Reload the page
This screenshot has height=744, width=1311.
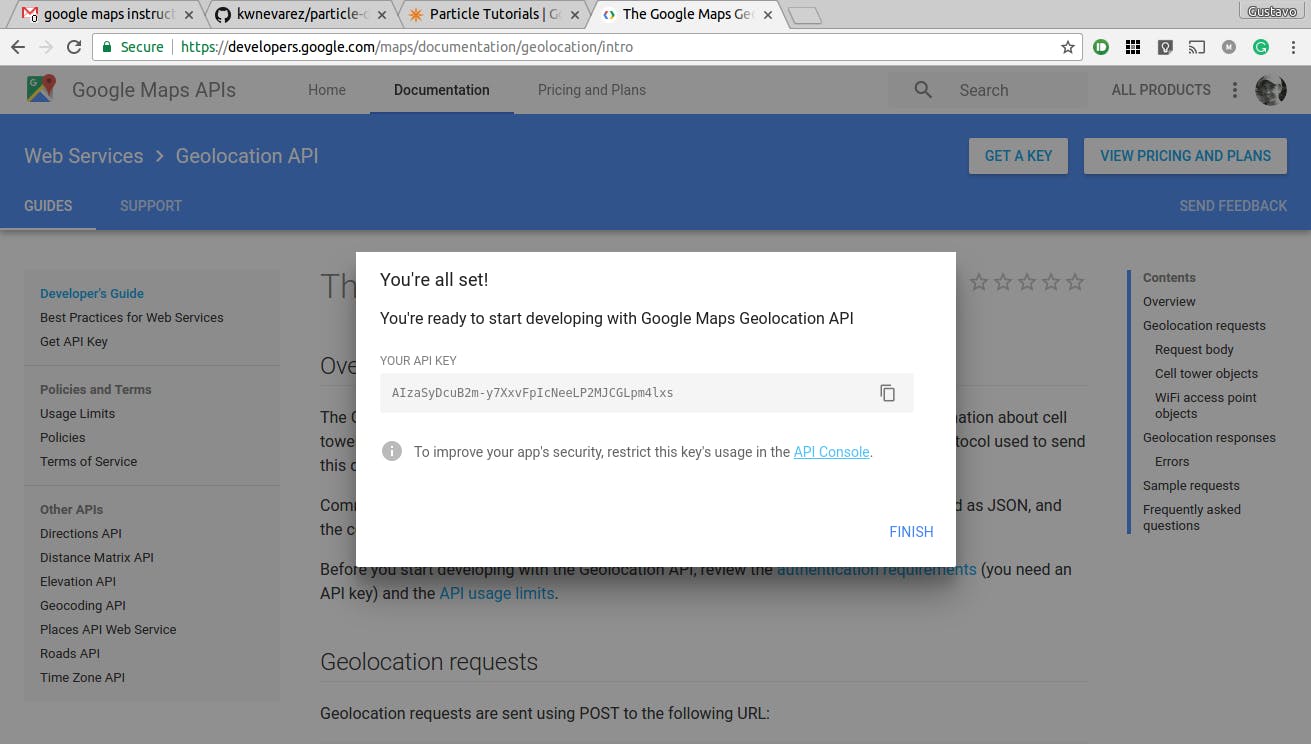point(74,47)
